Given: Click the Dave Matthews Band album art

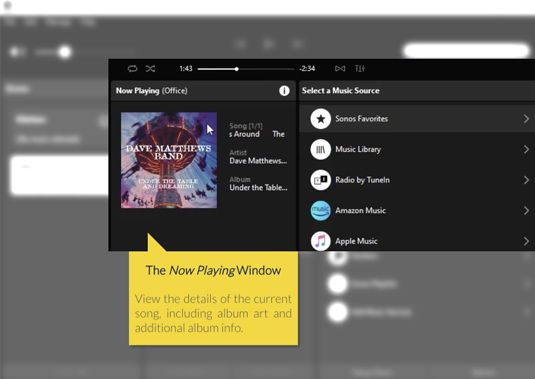Looking at the screenshot, I should coord(169,160).
